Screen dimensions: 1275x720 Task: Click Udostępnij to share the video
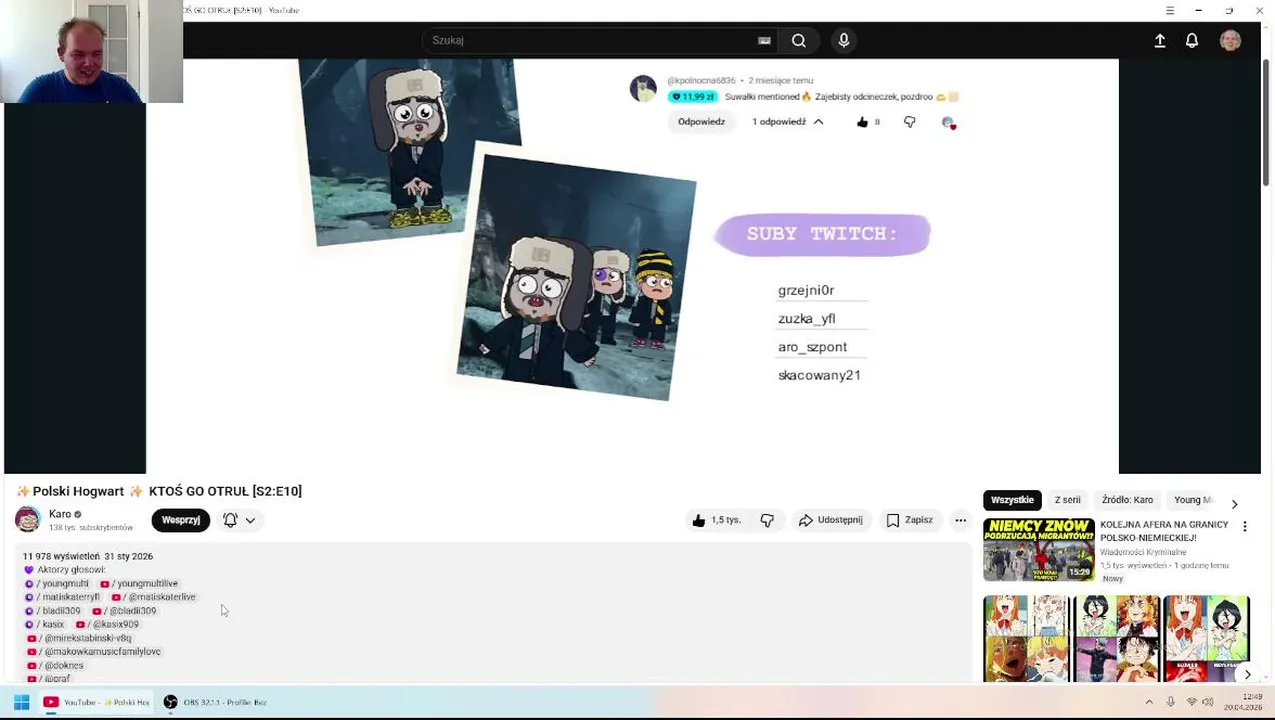(x=830, y=520)
